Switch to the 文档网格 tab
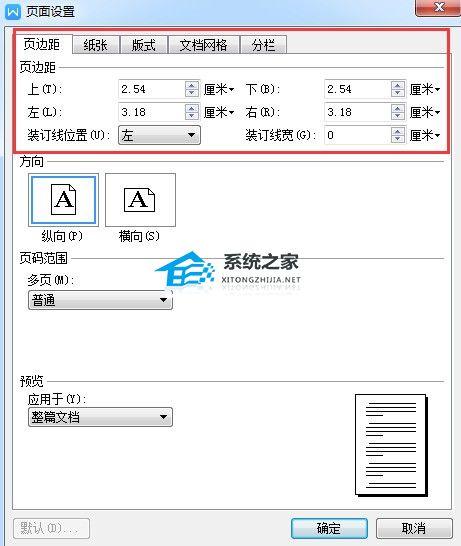The image size is (461, 546). pos(204,45)
